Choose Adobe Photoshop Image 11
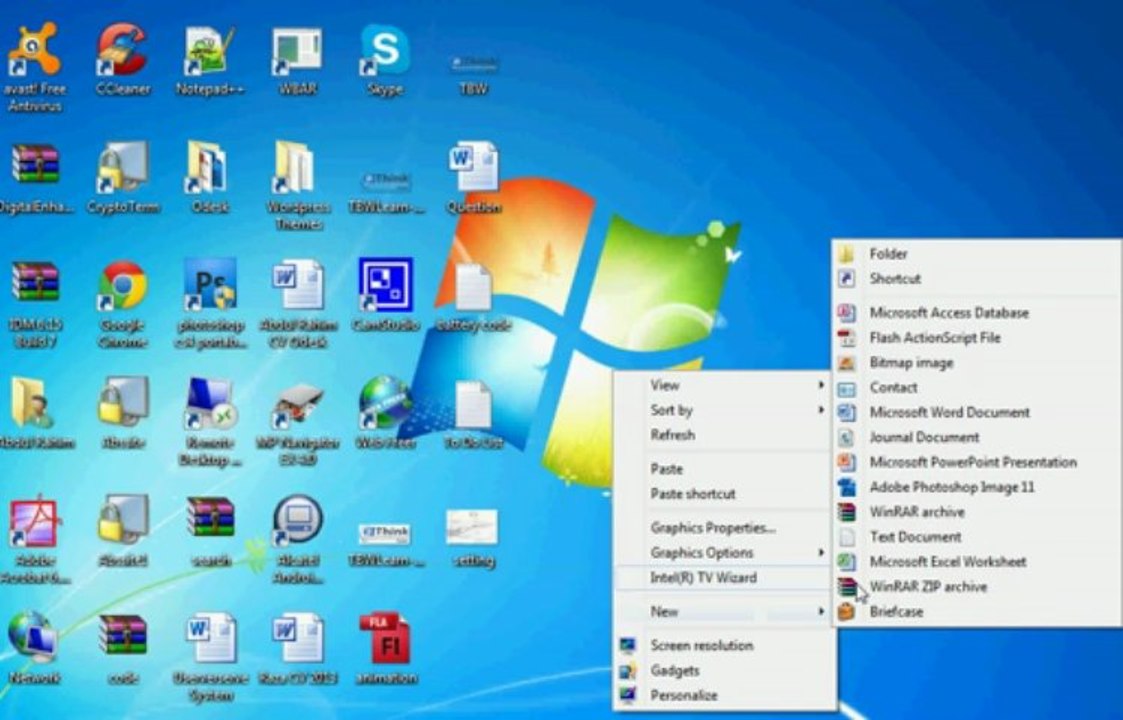Image resolution: width=1123 pixels, height=720 pixels. [x=977, y=487]
